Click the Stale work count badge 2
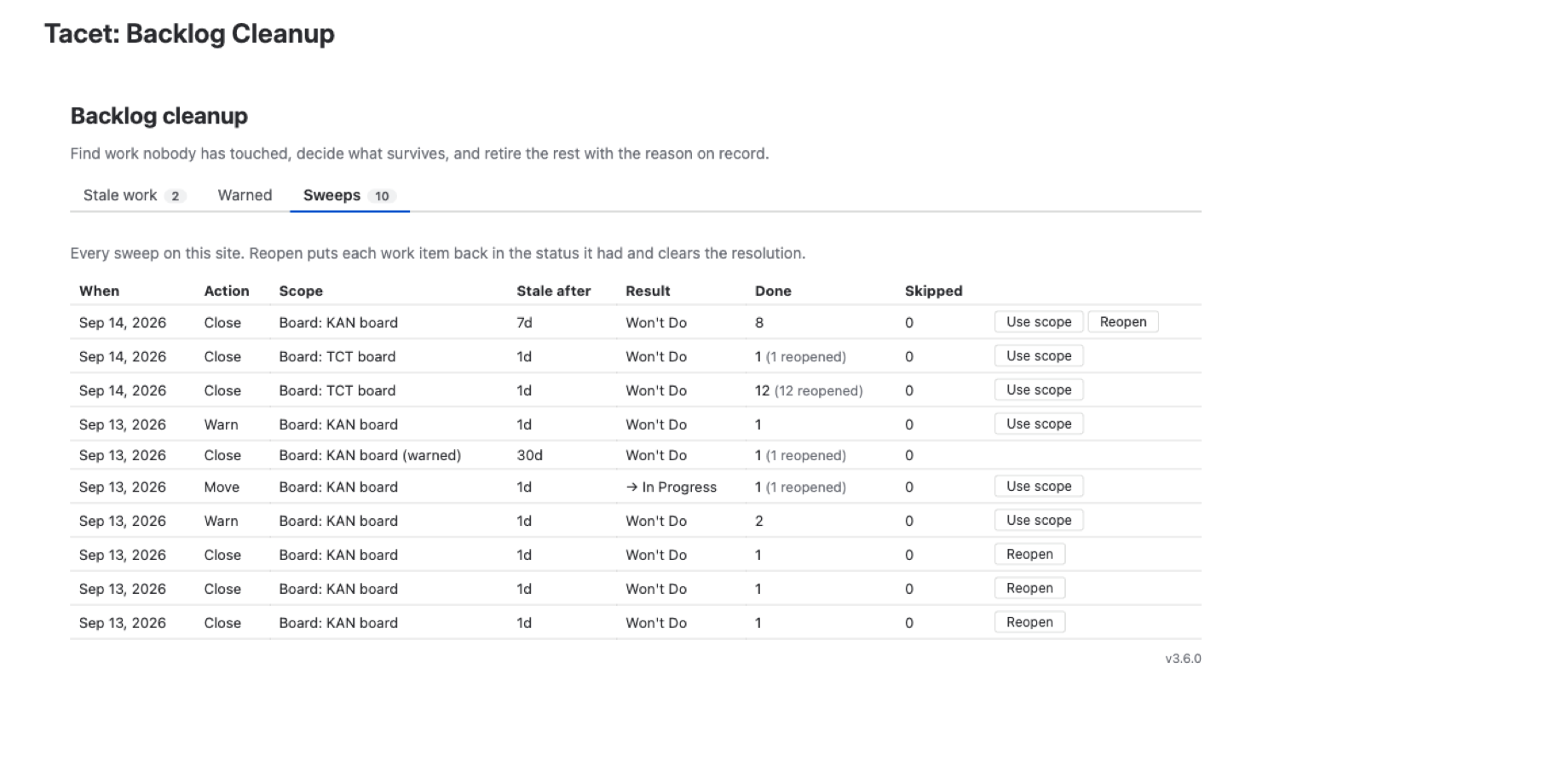1568x767 pixels. (x=175, y=196)
